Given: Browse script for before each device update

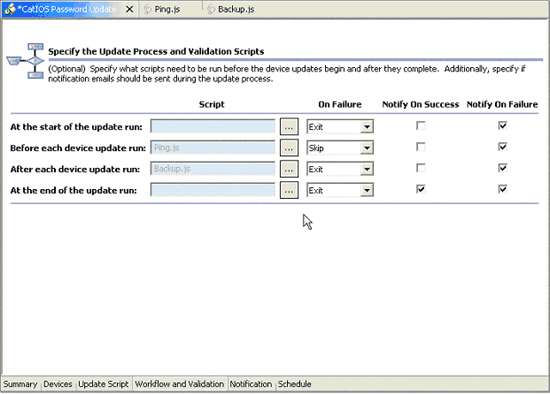Looking at the screenshot, I should (x=289, y=148).
